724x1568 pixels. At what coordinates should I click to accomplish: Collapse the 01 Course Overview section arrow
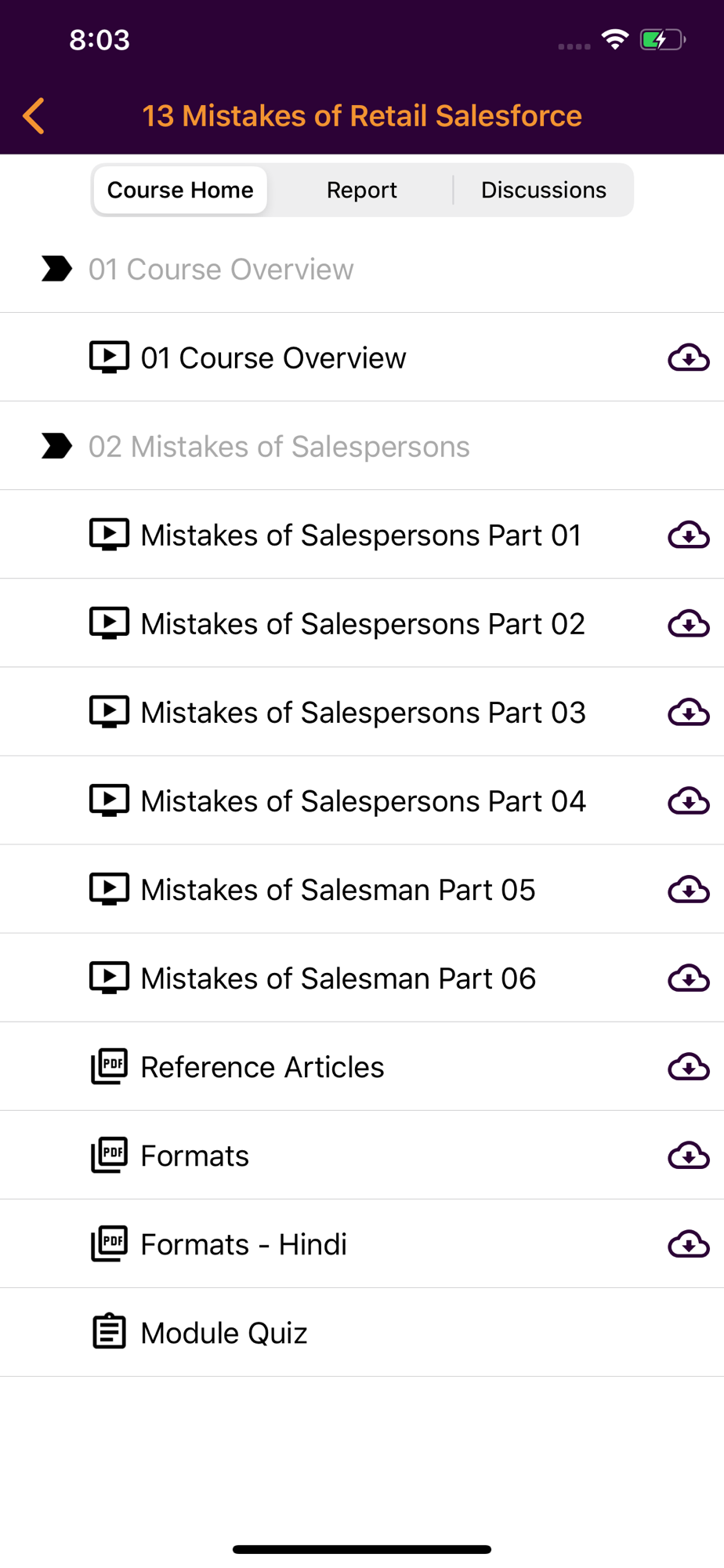click(56, 268)
